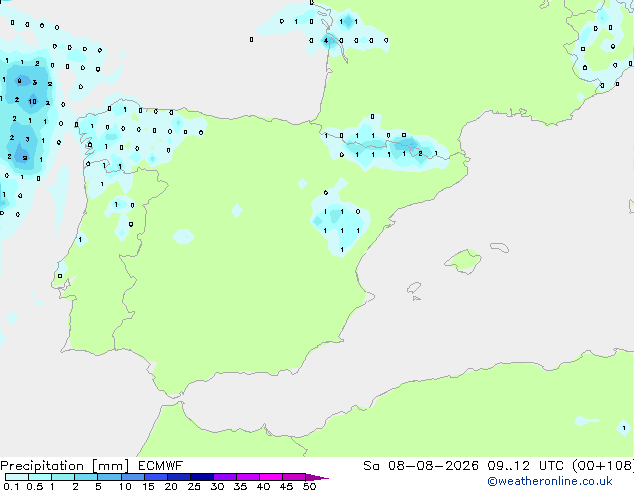Select the 2–5 mm legend color swatch
The width and height of the screenshot is (634, 490).
86,477
